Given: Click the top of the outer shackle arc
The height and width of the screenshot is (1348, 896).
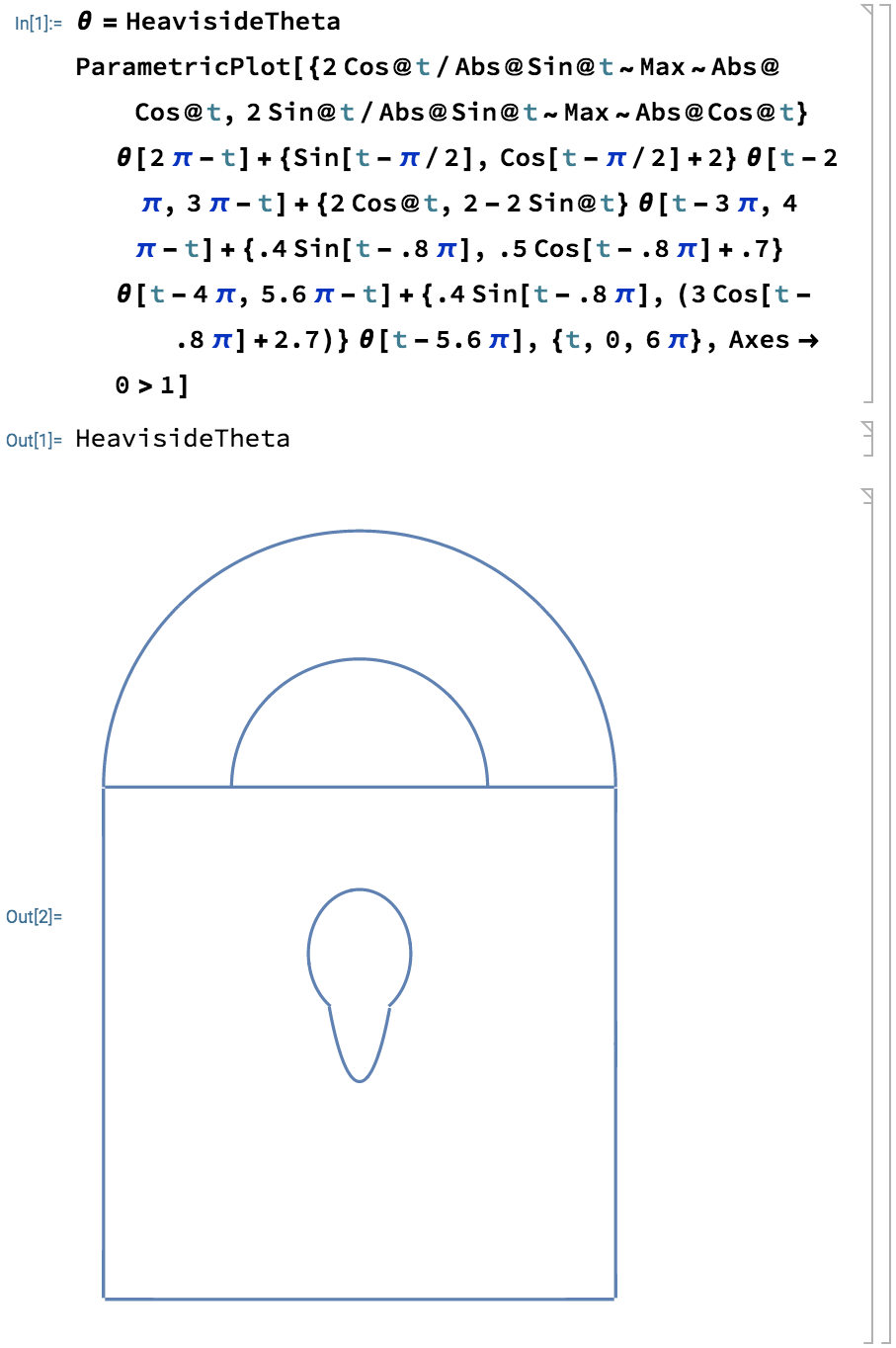Looking at the screenshot, I should (x=360, y=532).
